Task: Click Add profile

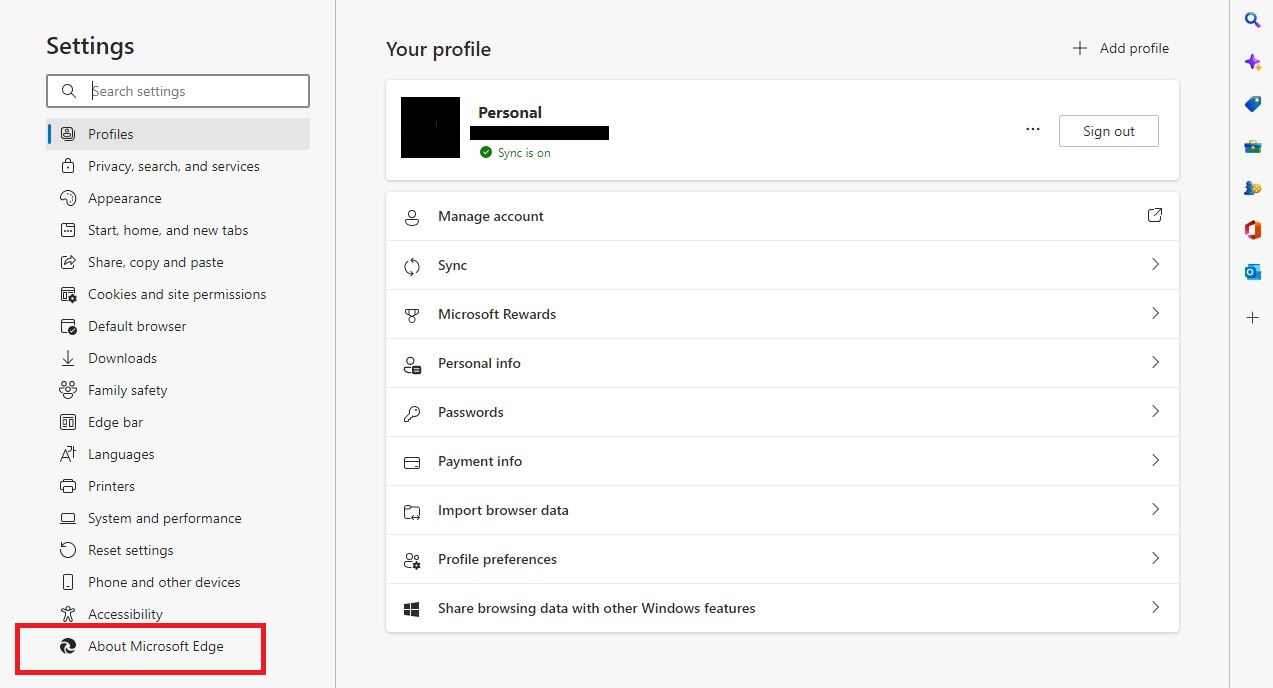Action: tap(1120, 48)
